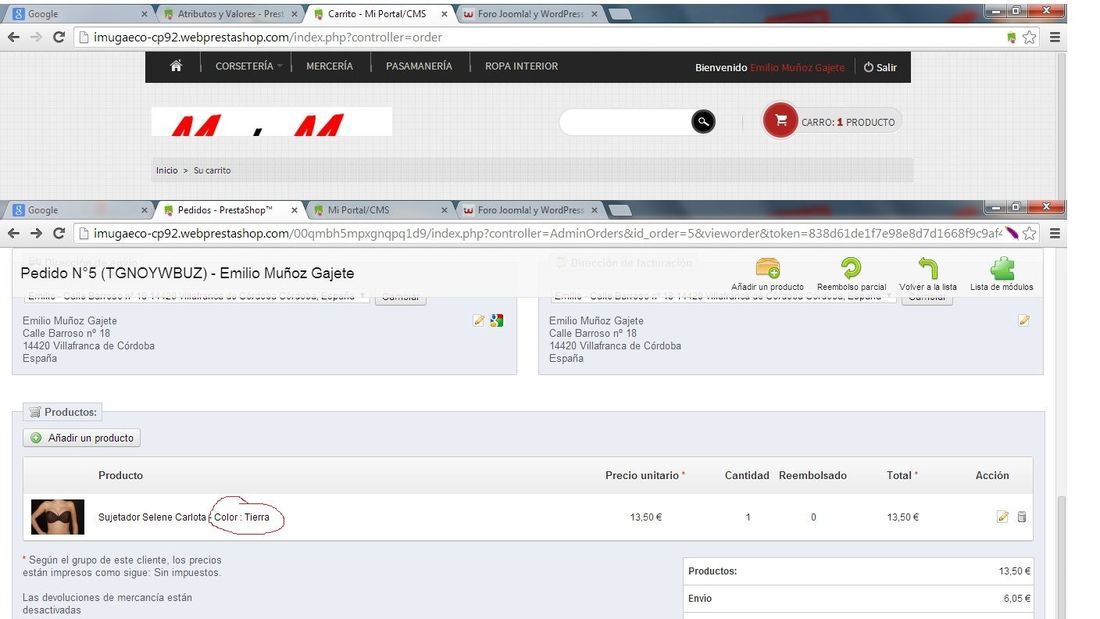Open the CORSETERÍA dropdown menu
The width and height of the screenshot is (1100, 619).
(x=248, y=66)
